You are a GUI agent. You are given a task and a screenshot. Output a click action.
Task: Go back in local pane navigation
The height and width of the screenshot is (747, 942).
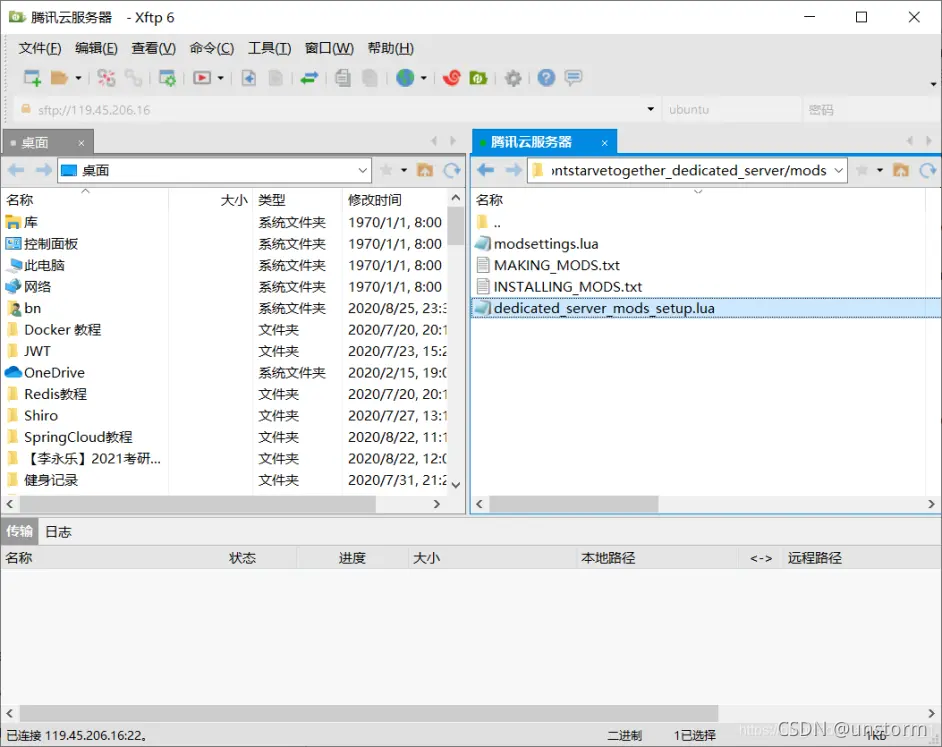click(x=16, y=170)
